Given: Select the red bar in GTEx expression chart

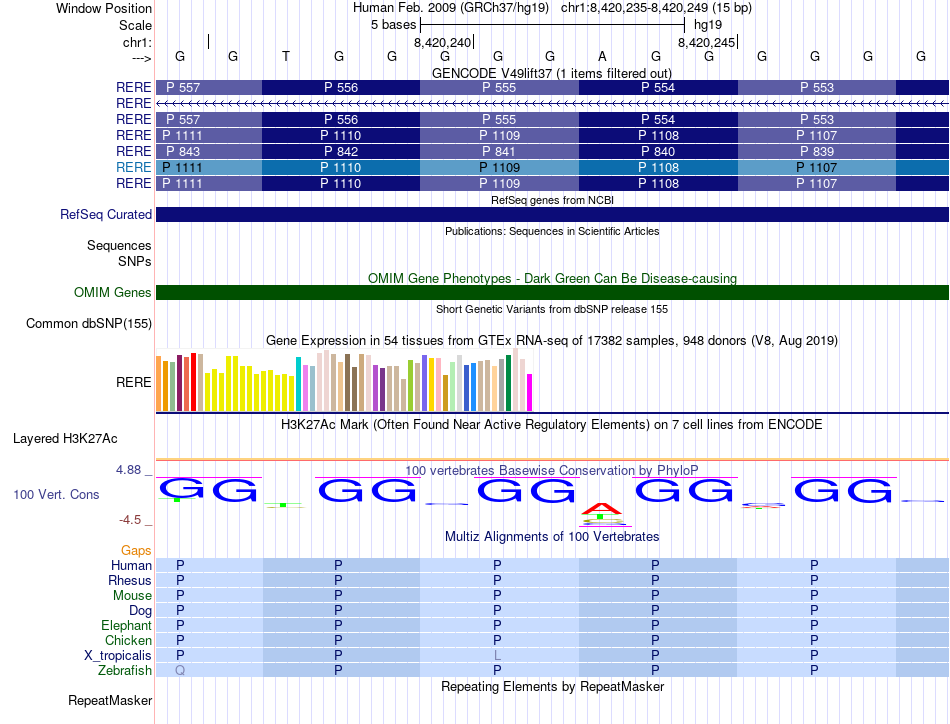Looking at the screenshot, I should coord(193,382).
